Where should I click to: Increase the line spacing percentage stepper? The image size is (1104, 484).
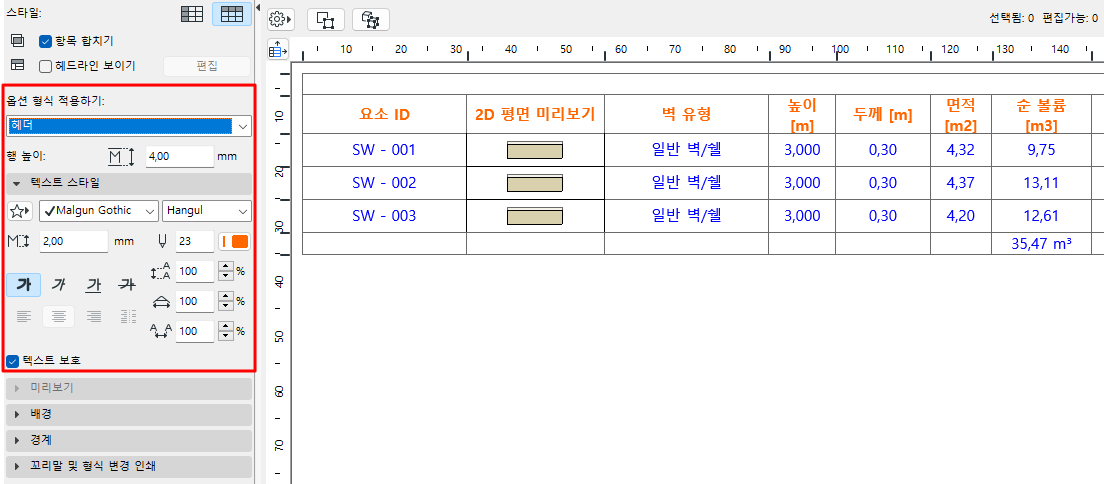click(x=226, y=266)
